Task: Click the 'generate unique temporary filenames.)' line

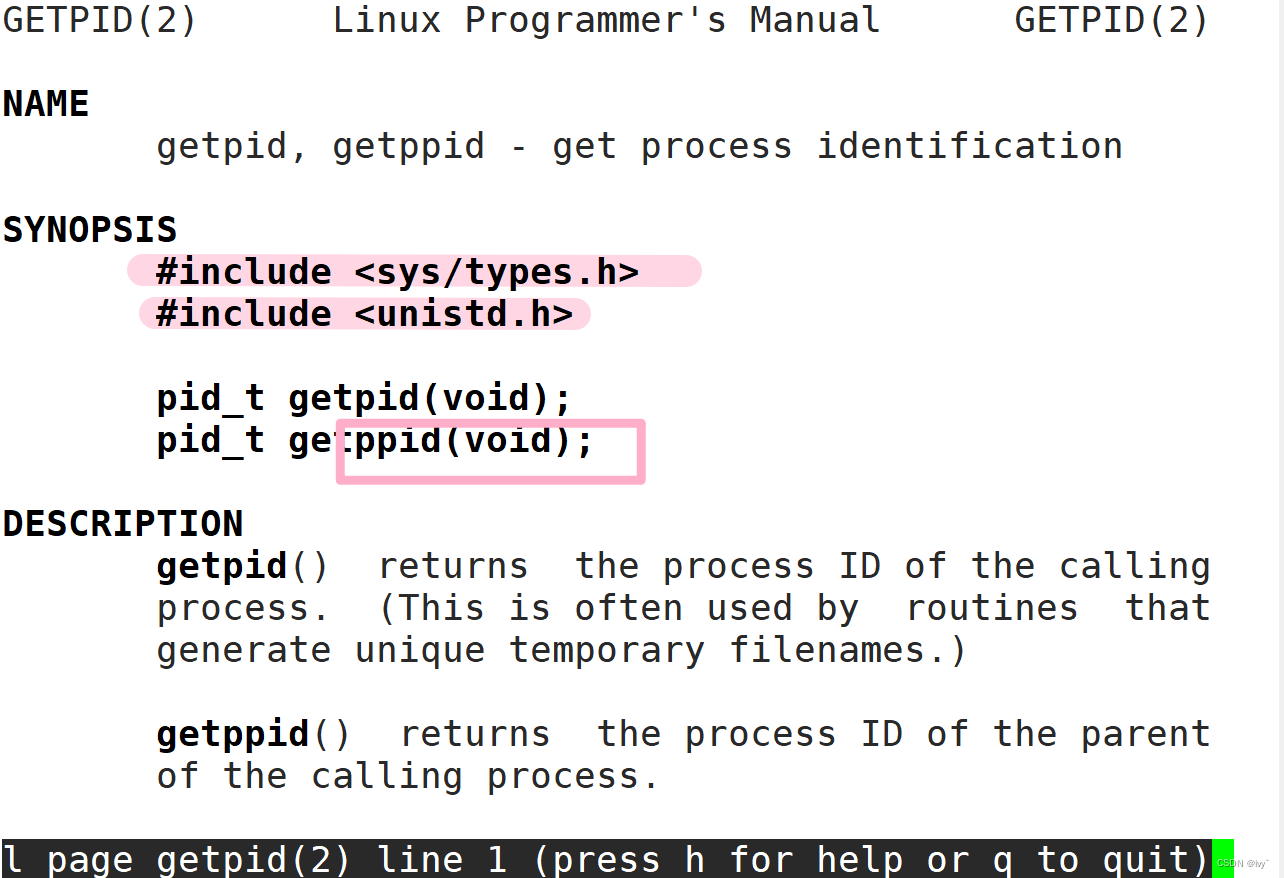Action: tap(562, 651)
